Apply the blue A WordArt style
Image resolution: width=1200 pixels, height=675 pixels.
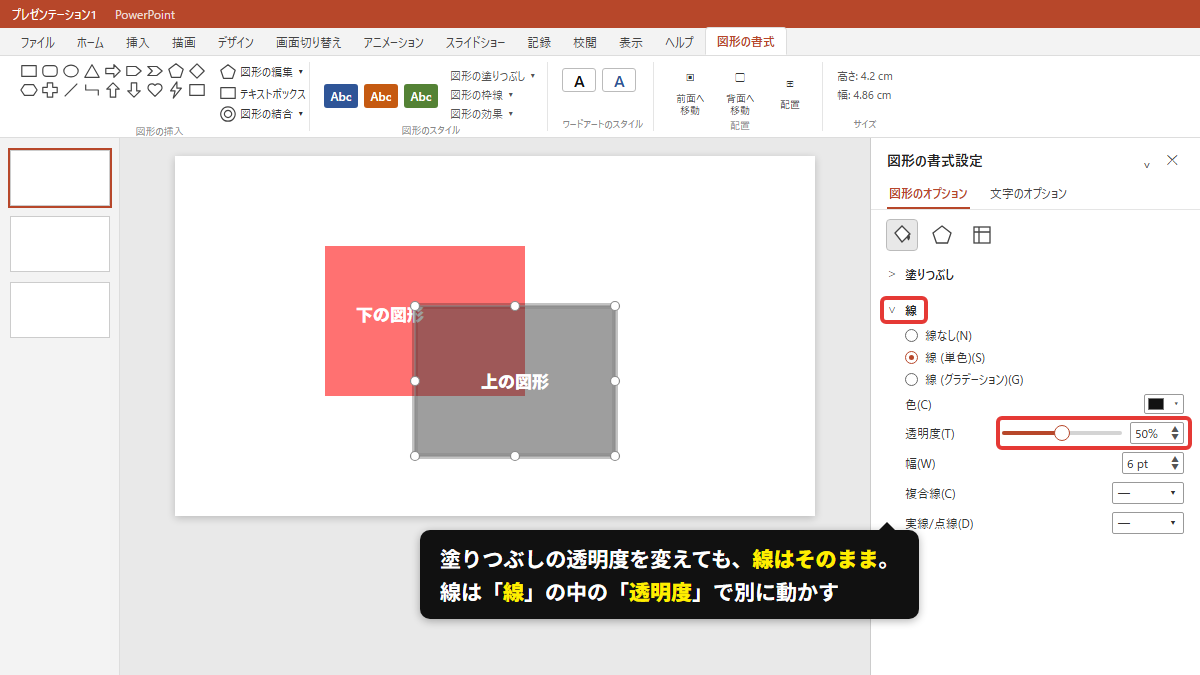(x=619, y=81)
